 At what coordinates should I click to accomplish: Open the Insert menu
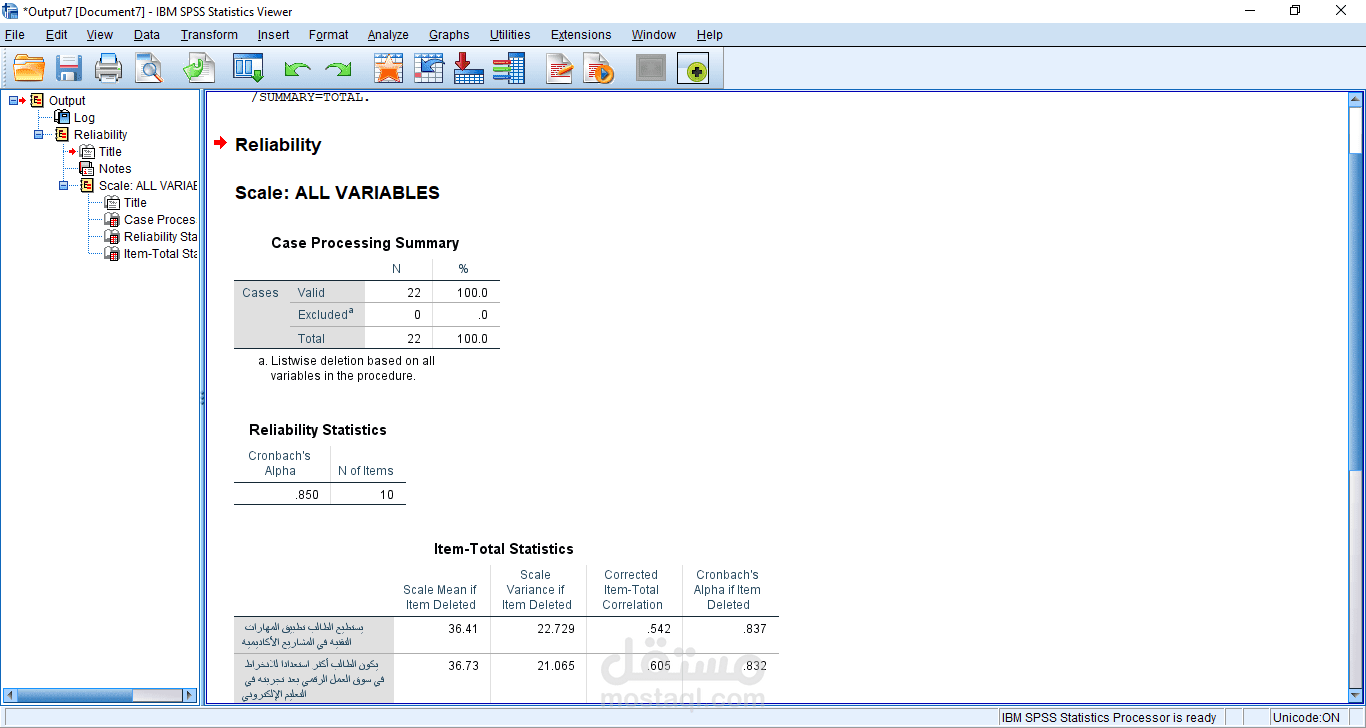click(273, 35)
